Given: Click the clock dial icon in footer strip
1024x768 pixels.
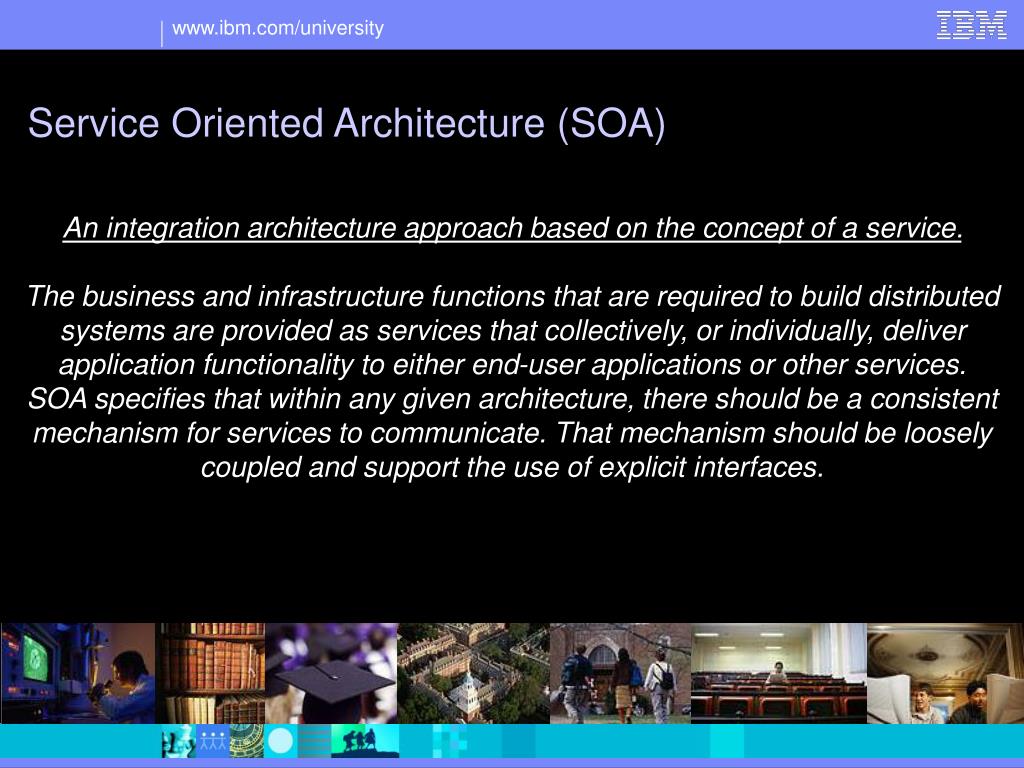Looking at the screenshot, I should [x=247, y=741].
